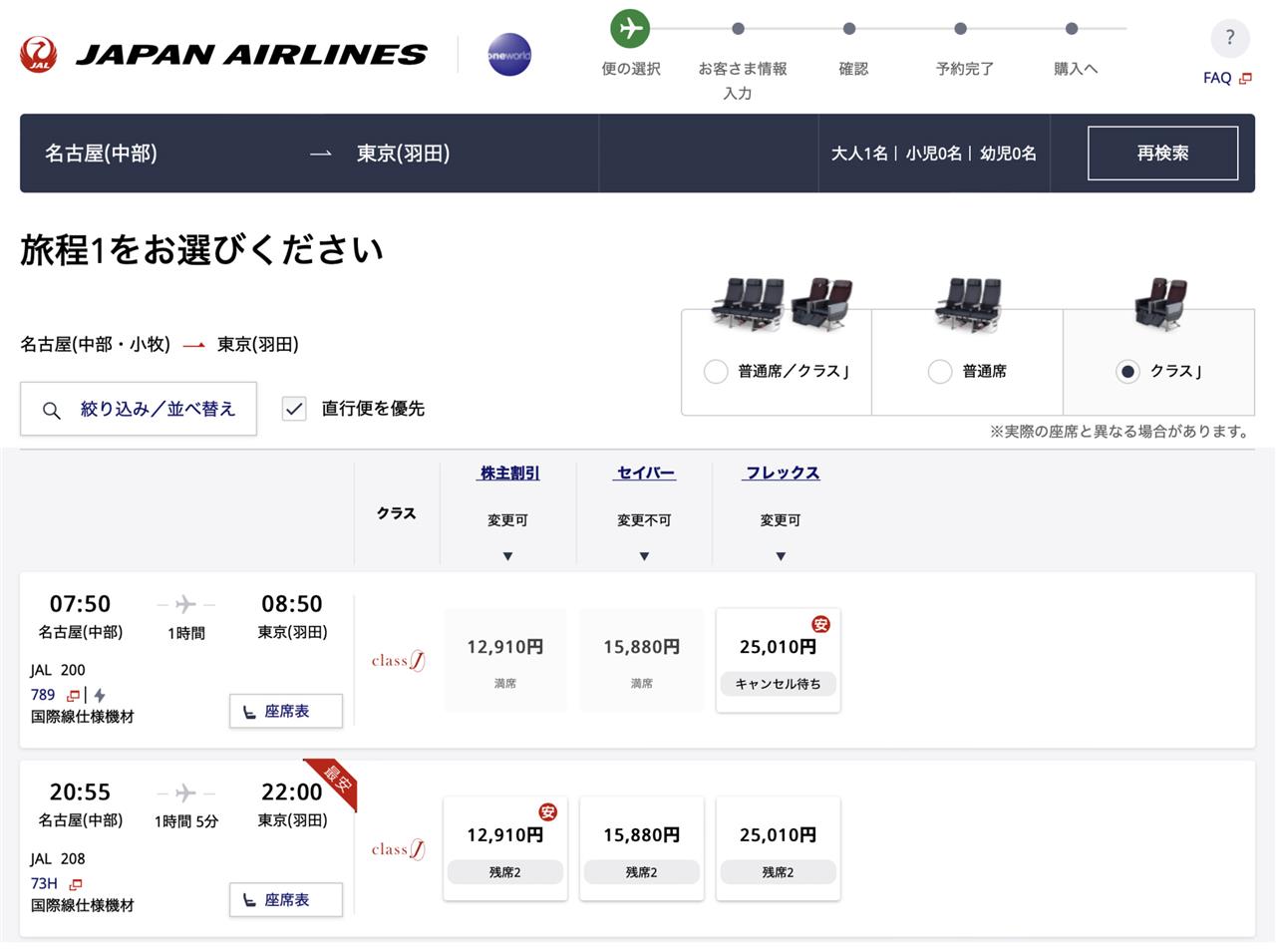
Task: Go to 予約完了 step
Action: [x=964, y=69]
